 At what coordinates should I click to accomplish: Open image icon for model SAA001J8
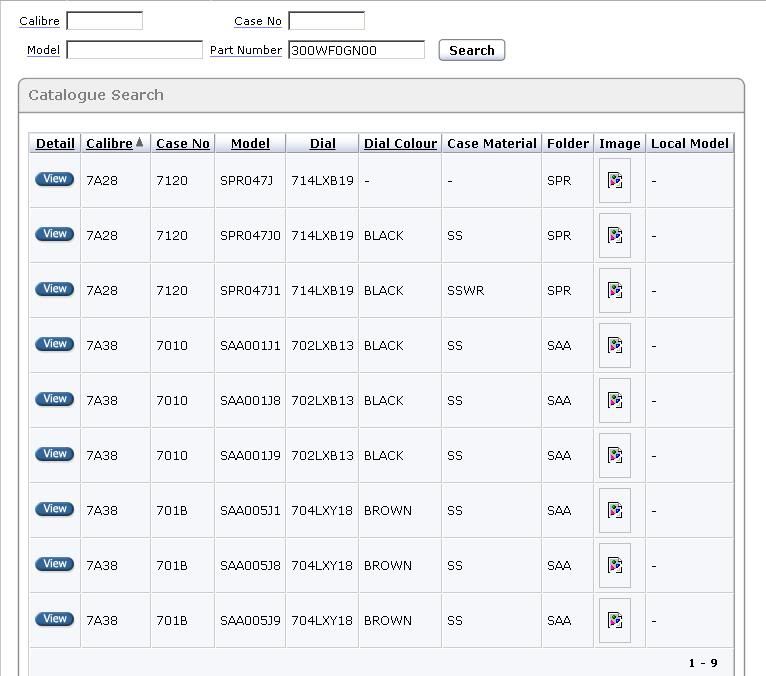tap(615, 401)
